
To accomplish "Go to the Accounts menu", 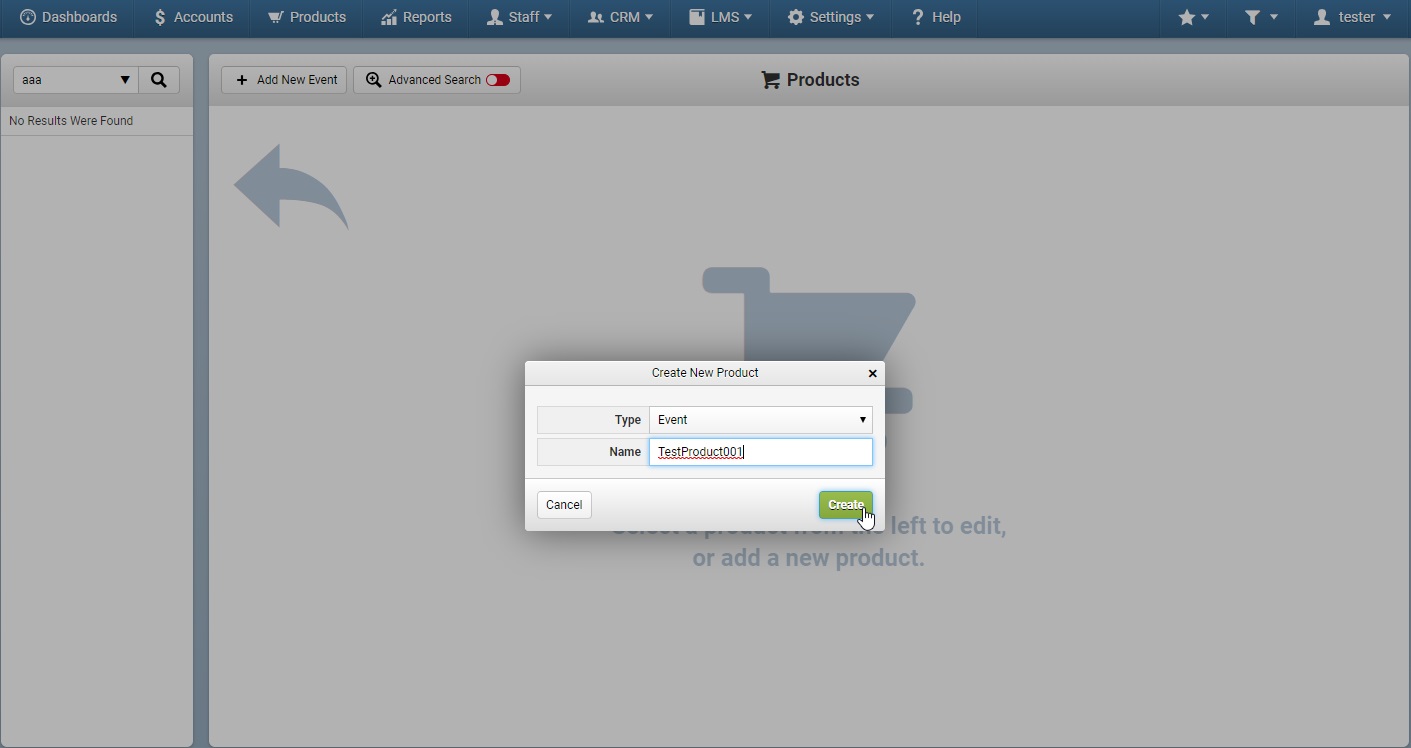I will pyautogui.click(x=193, y=17).
